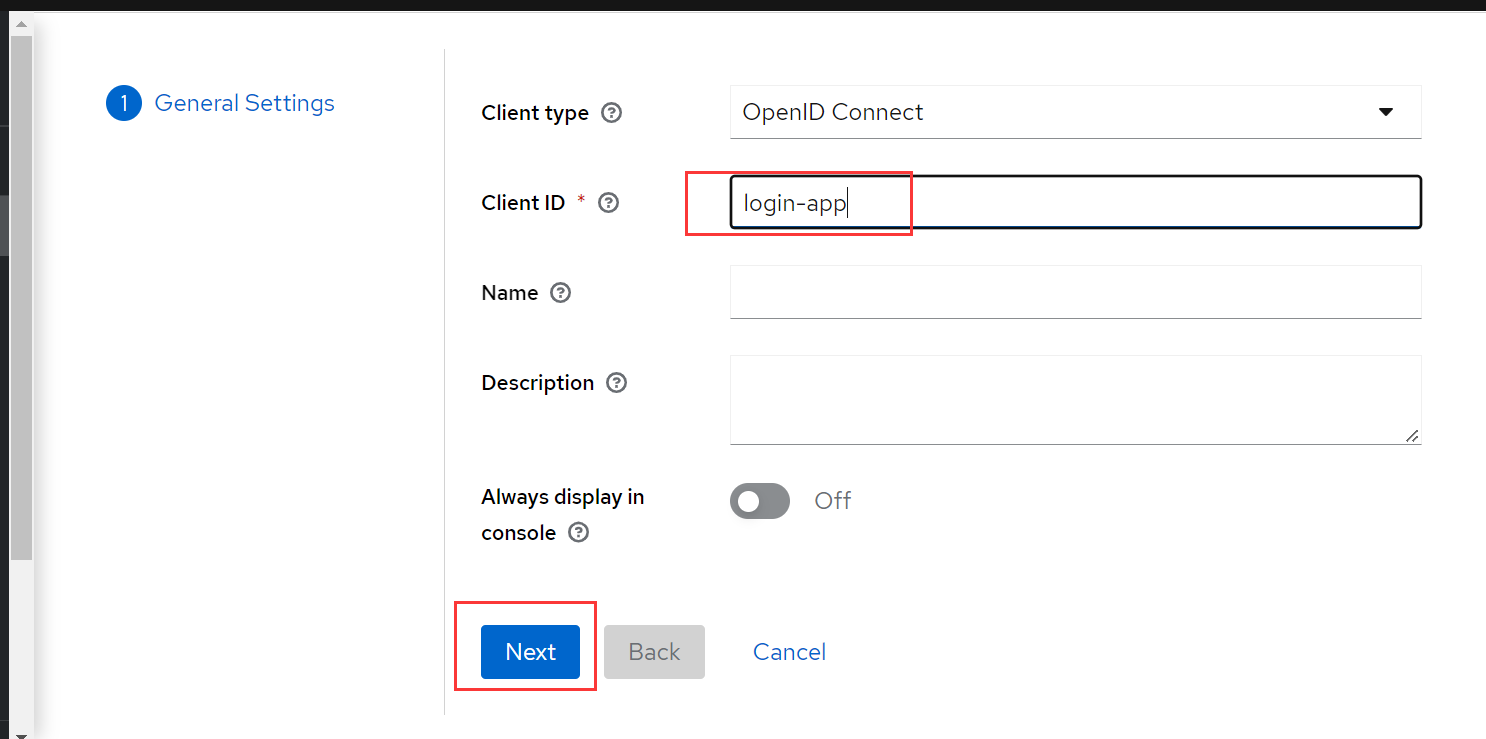Open help for Always display in console
The image size is (1486, 739).
coord(578,533)
